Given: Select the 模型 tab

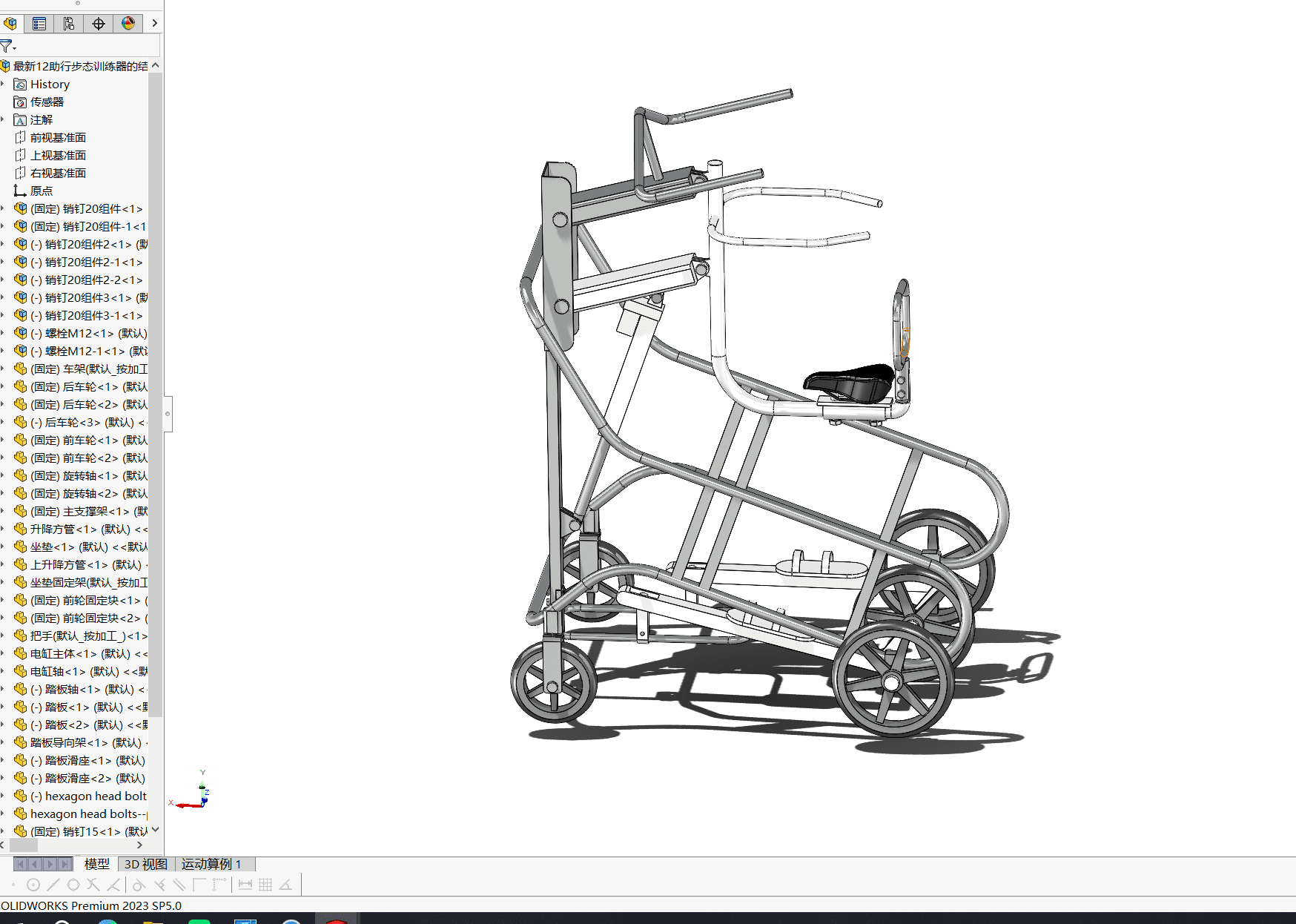Looking at the screenshot, I should [x=96, y=864].
